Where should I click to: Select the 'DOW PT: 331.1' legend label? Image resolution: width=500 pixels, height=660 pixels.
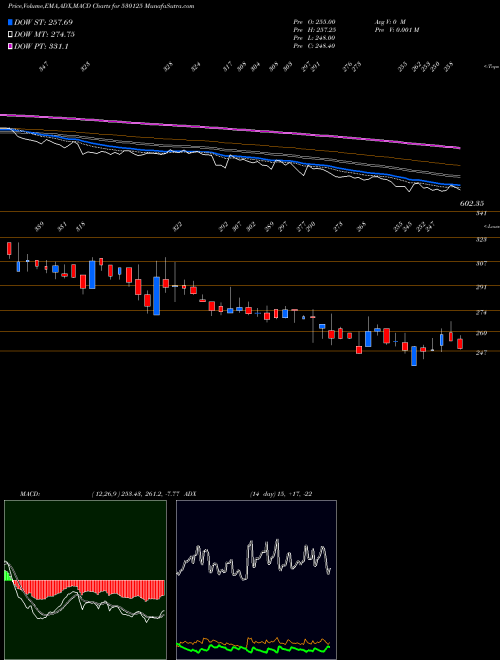tap(41, 47)
